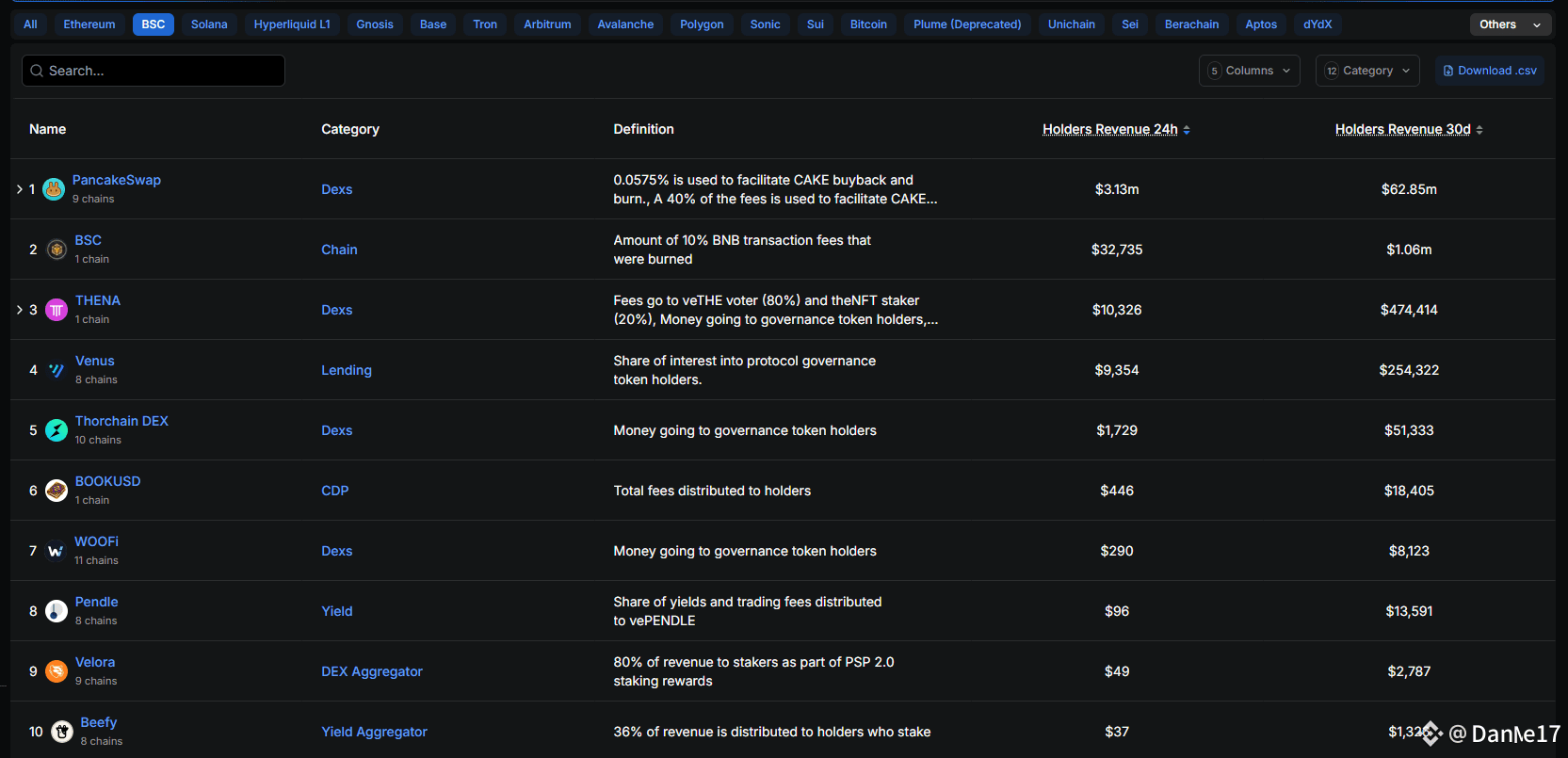Open the Columns dropdown
The height and width of the screenshot is (758, 1568).
[1250, 71]
